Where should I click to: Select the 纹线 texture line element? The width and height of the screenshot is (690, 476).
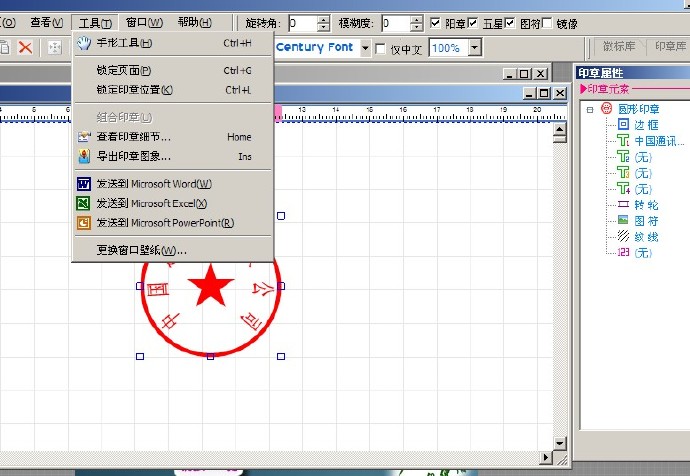tap(623, 237)
